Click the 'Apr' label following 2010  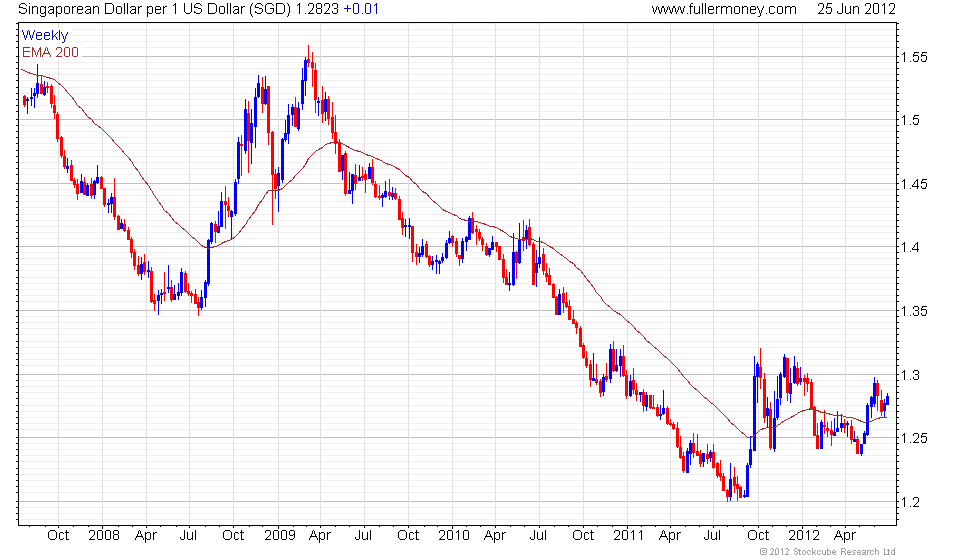(x=495, y=536)
